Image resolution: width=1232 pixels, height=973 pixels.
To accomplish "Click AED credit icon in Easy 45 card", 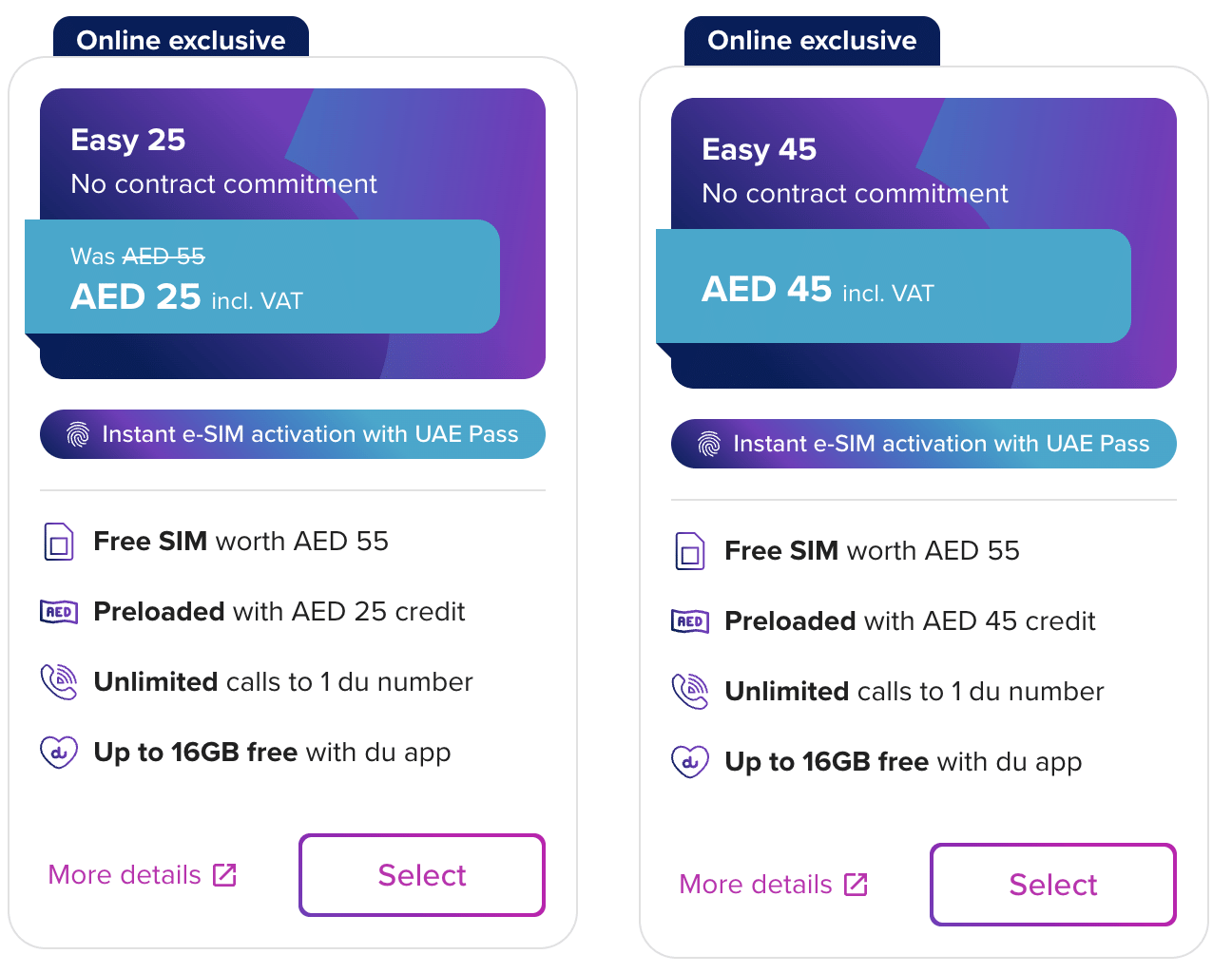I will (690, 621).
